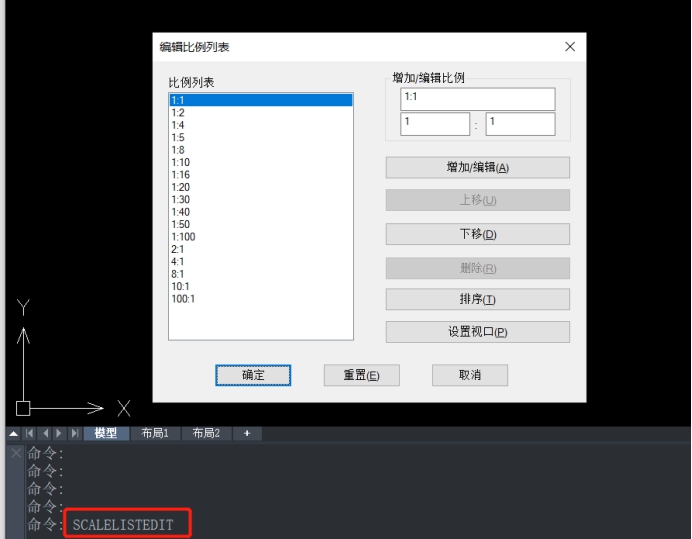
Task: Open 设置视口(P) button
Action: 477,332
